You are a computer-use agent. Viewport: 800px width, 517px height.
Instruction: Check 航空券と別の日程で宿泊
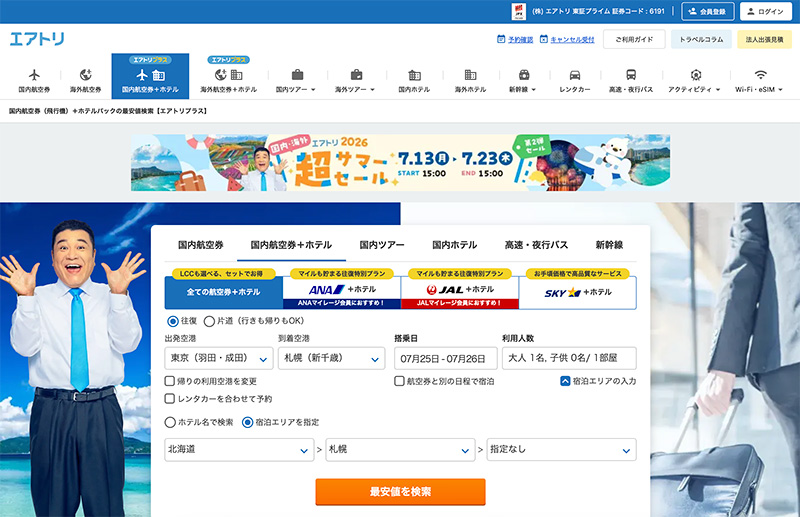coord(399,381)
